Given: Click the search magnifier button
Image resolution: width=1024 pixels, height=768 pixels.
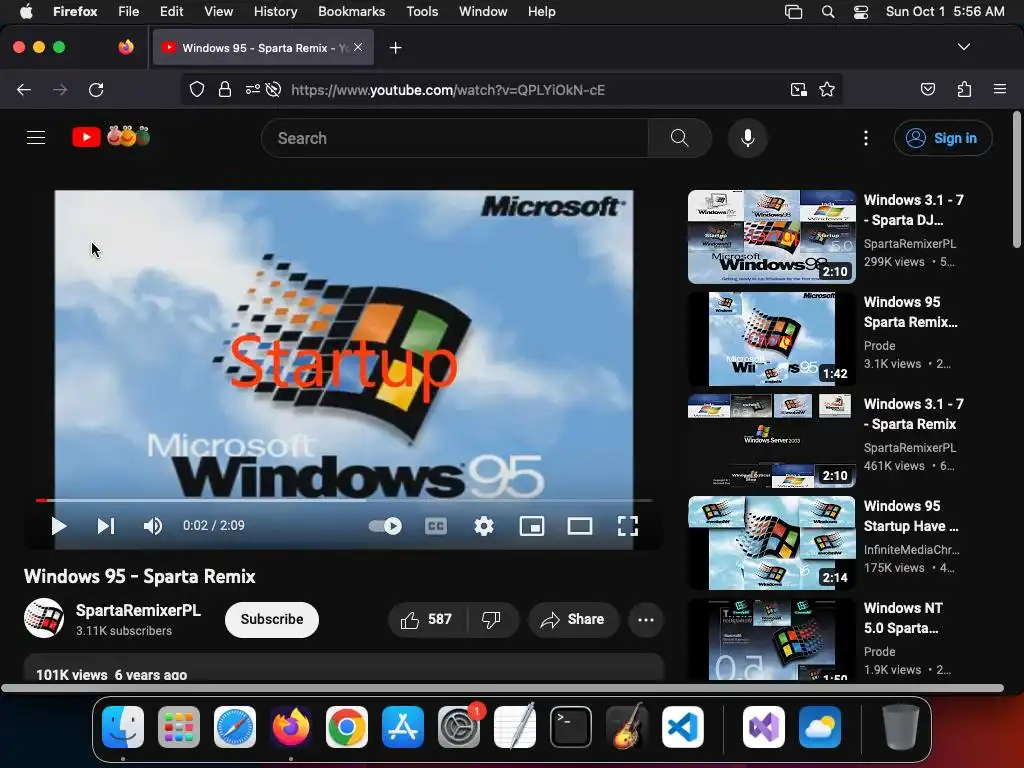Looking at the screenshot, I should 679,138.
